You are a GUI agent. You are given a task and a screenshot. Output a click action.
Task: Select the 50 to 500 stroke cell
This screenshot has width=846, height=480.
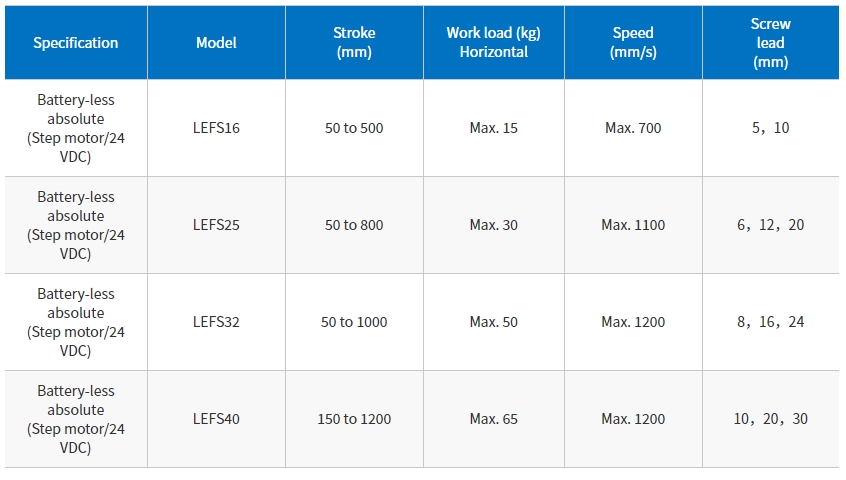point(354,128)
